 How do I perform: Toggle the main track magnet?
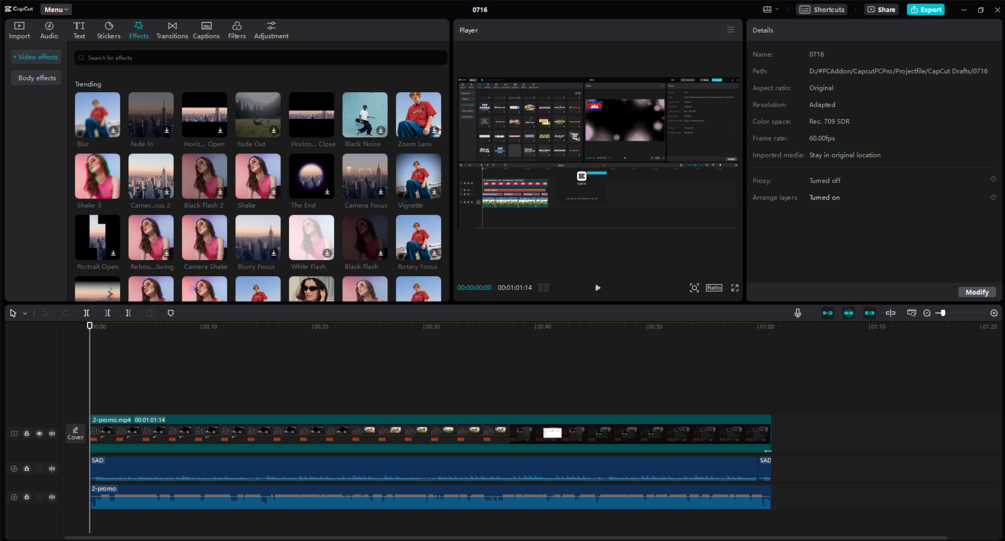click(827, 313)
